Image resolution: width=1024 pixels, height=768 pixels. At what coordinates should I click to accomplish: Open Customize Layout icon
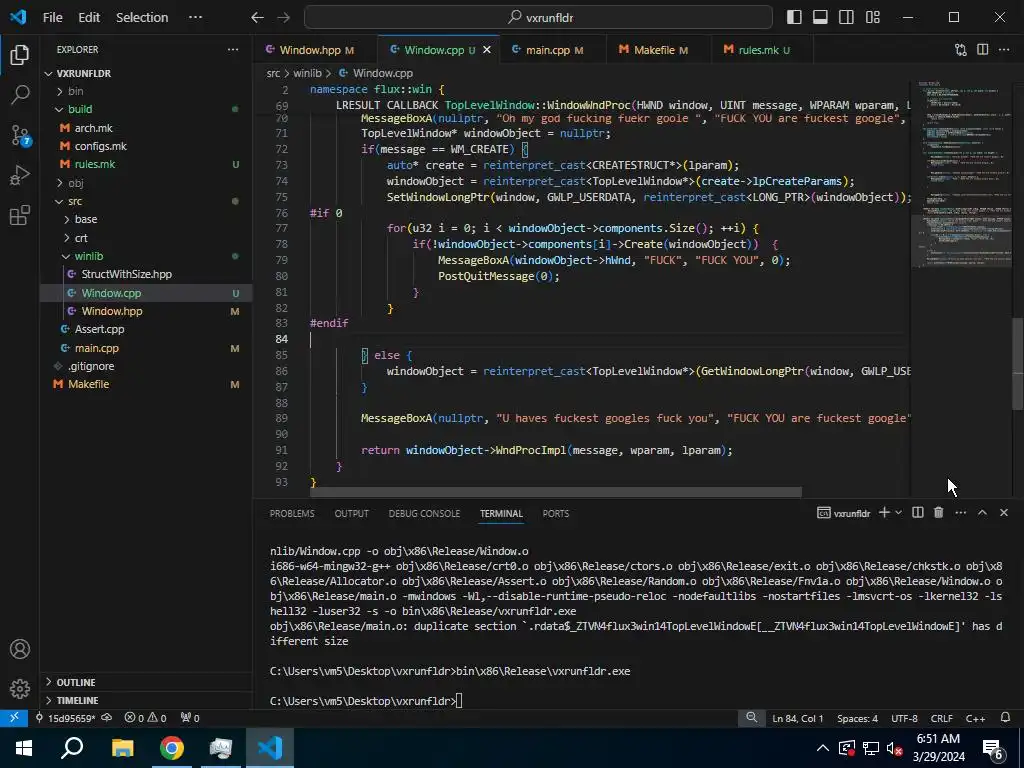click(x=872, y=18)
